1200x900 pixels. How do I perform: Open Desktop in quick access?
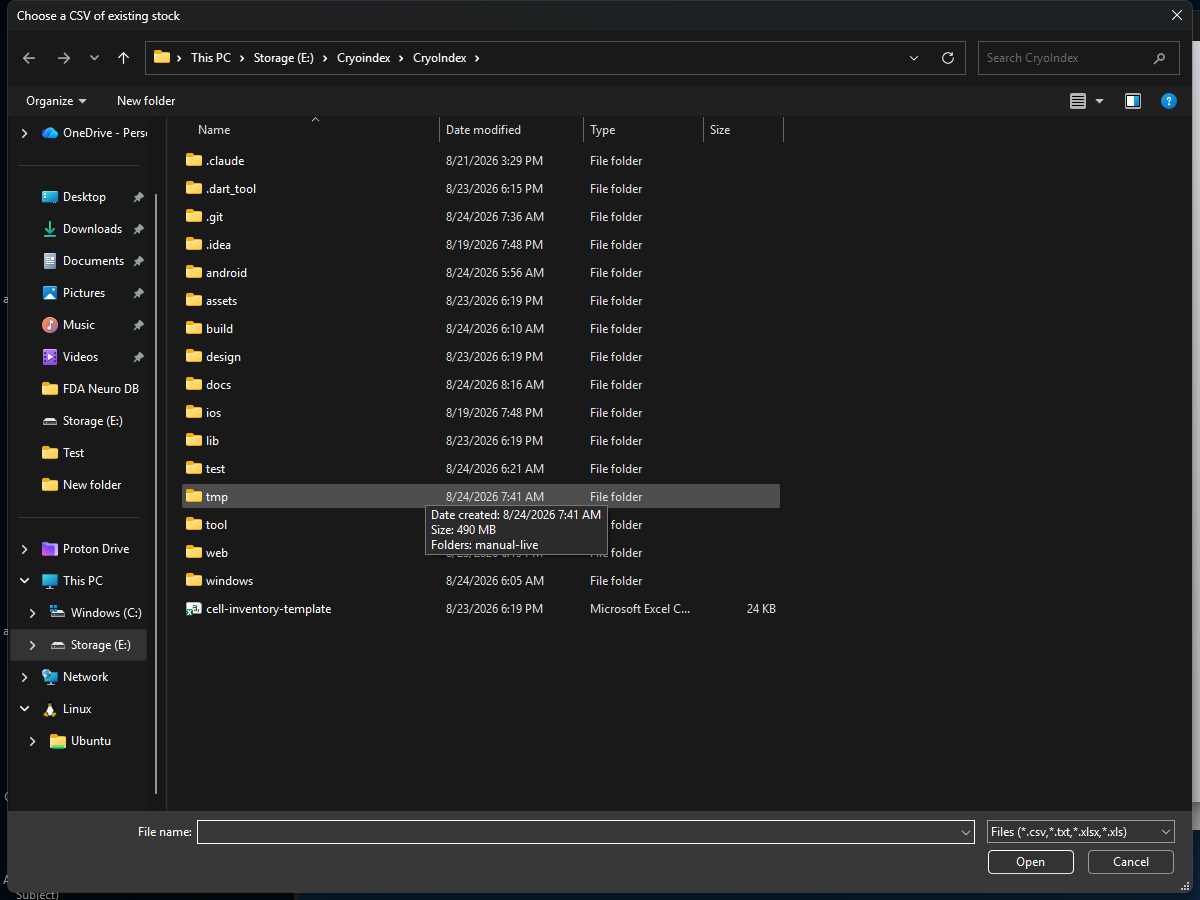click(84, 197)
